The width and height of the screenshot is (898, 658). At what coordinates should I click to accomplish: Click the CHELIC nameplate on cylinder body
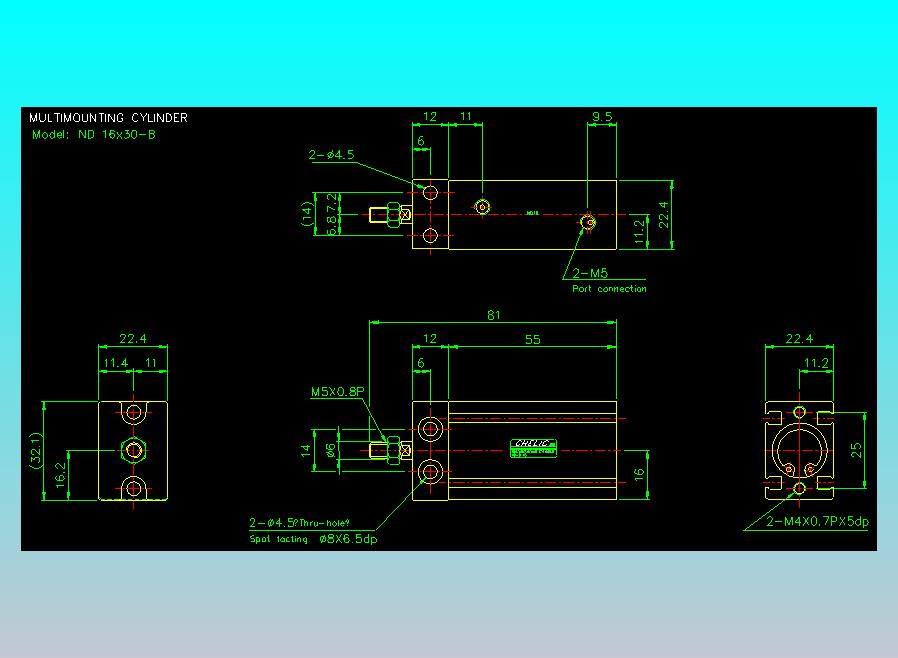click(533, 448)
